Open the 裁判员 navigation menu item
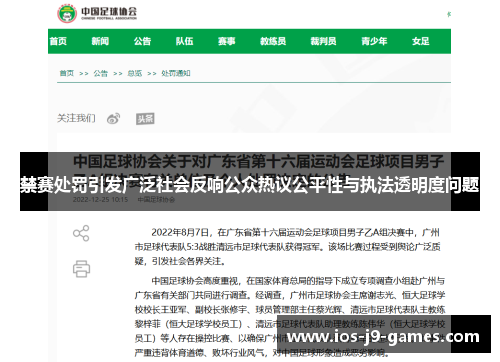500x362 pixels. tap(323, 41)
